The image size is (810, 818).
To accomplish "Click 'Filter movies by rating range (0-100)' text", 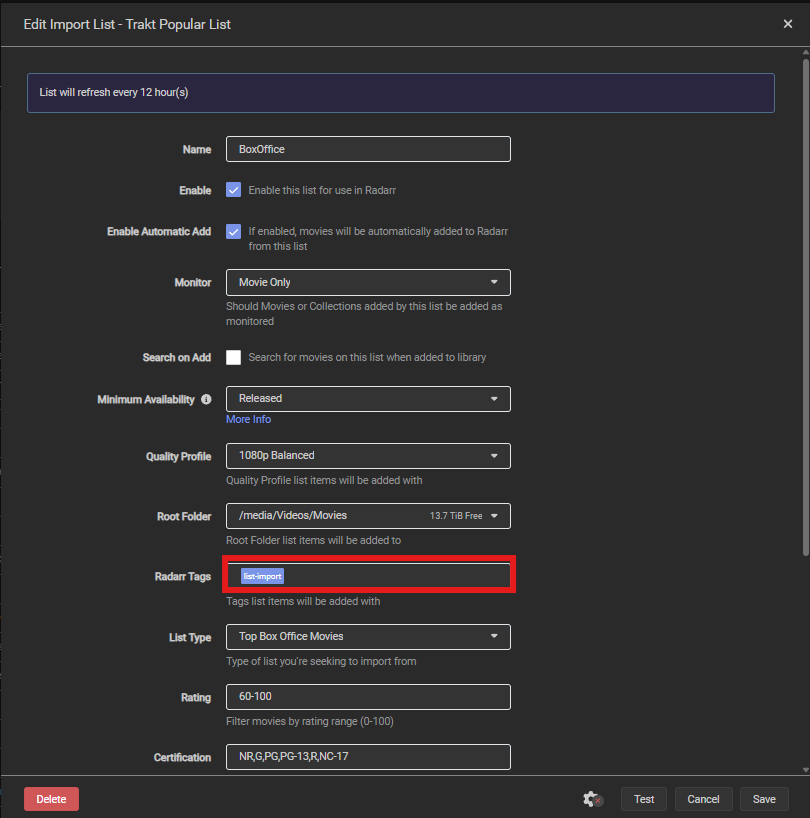I will (x=310, y=721).
